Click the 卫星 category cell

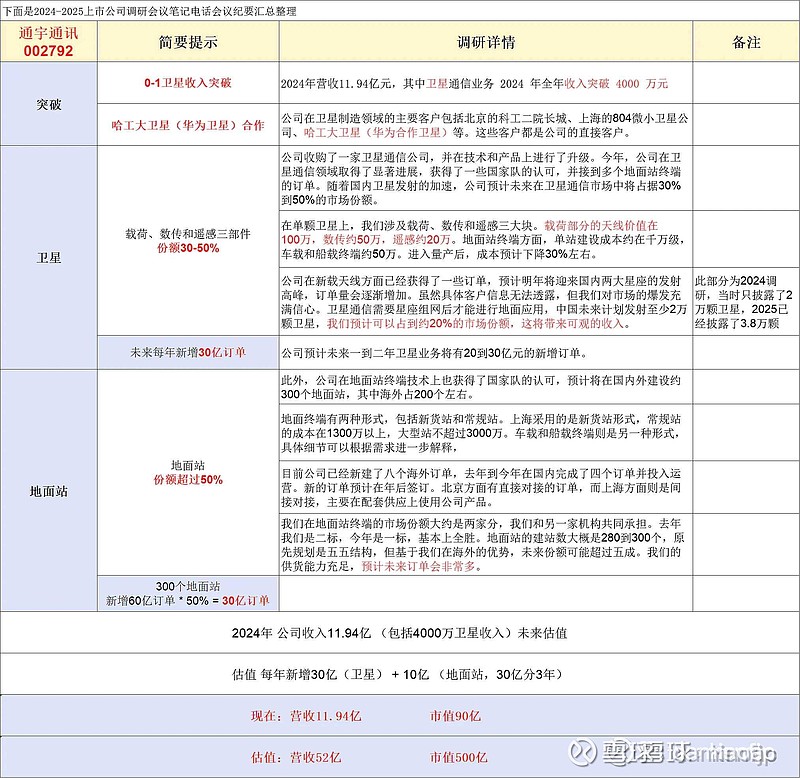pos(48,258)
